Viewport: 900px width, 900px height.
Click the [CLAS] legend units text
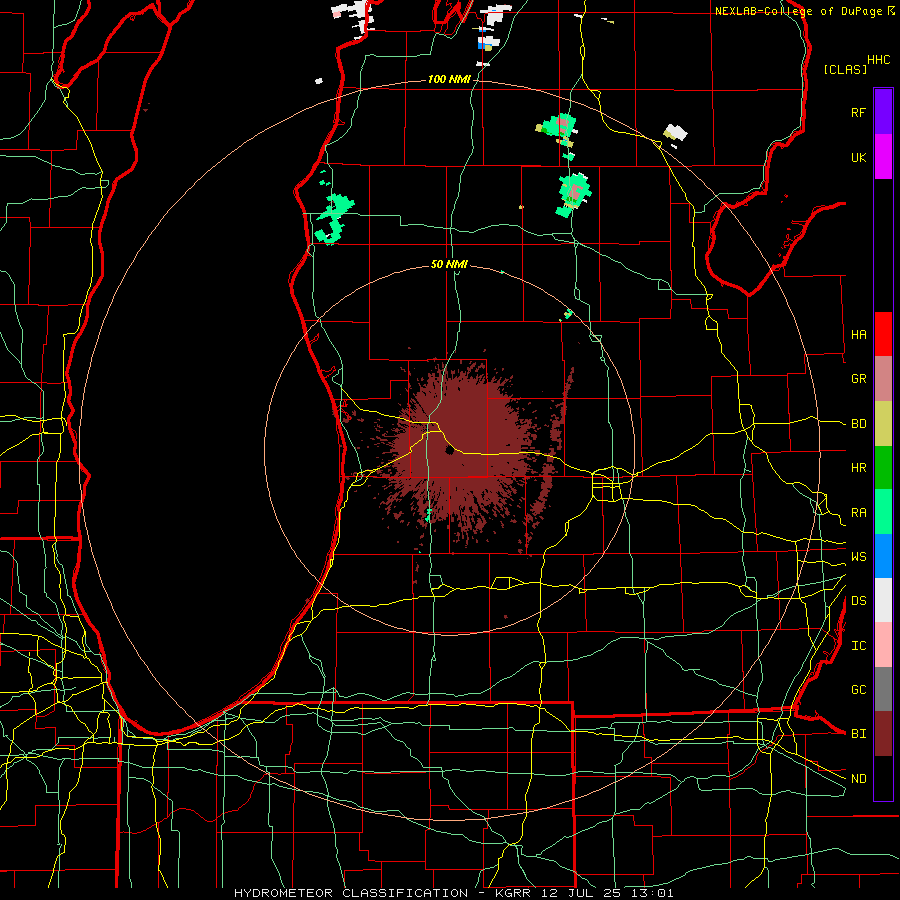pos(845,69)
